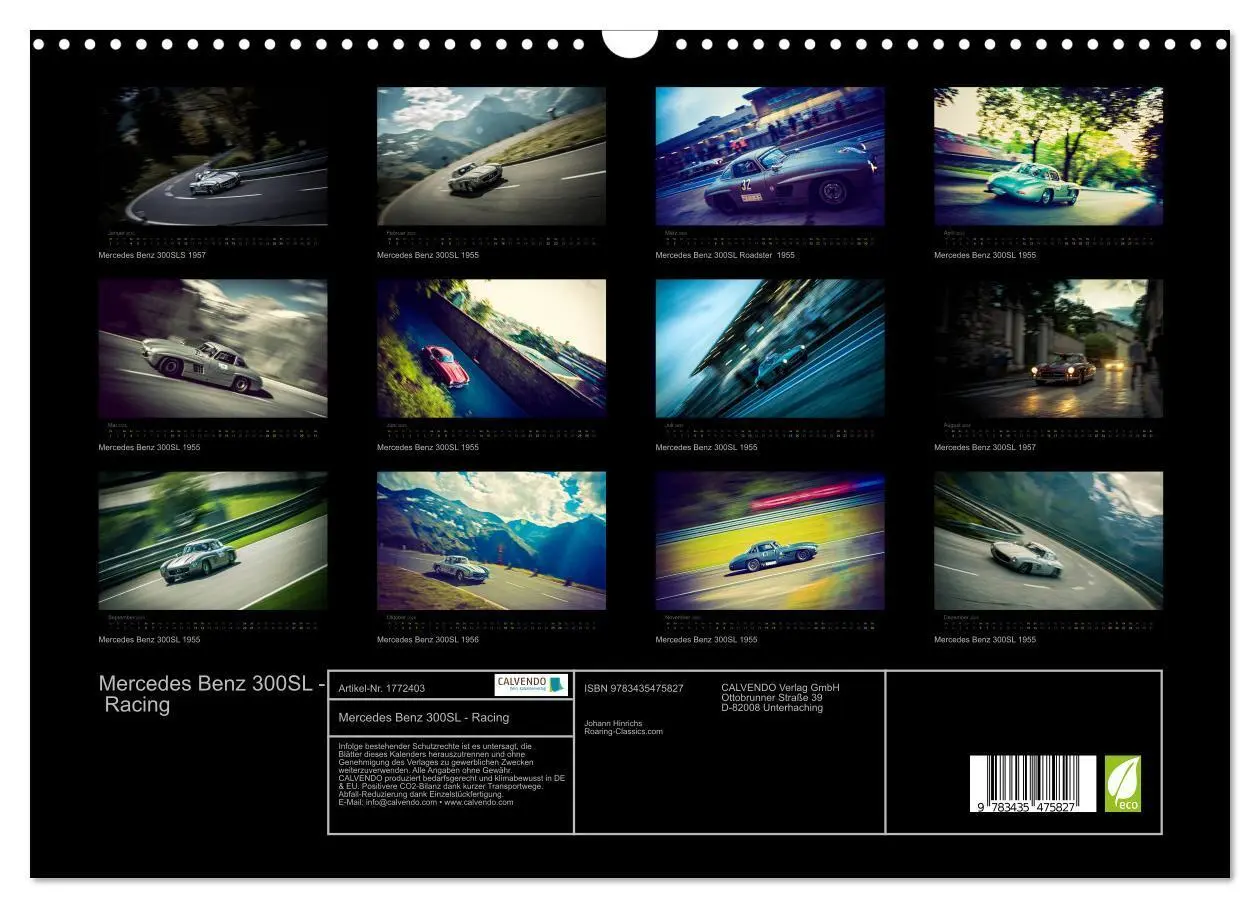Click the boxed title 'Mercedes Benz 300SL - Racing'
This screenshot has width=1260, height=908.
coord(424,717)
